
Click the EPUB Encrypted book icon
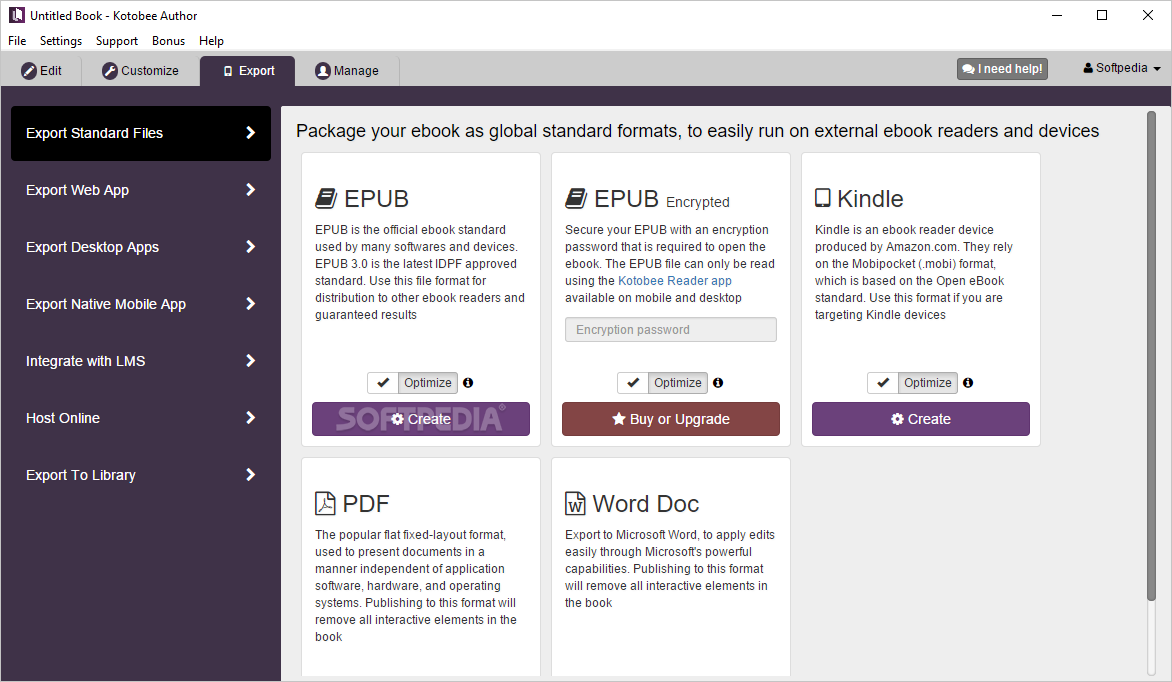click(576, 198)
